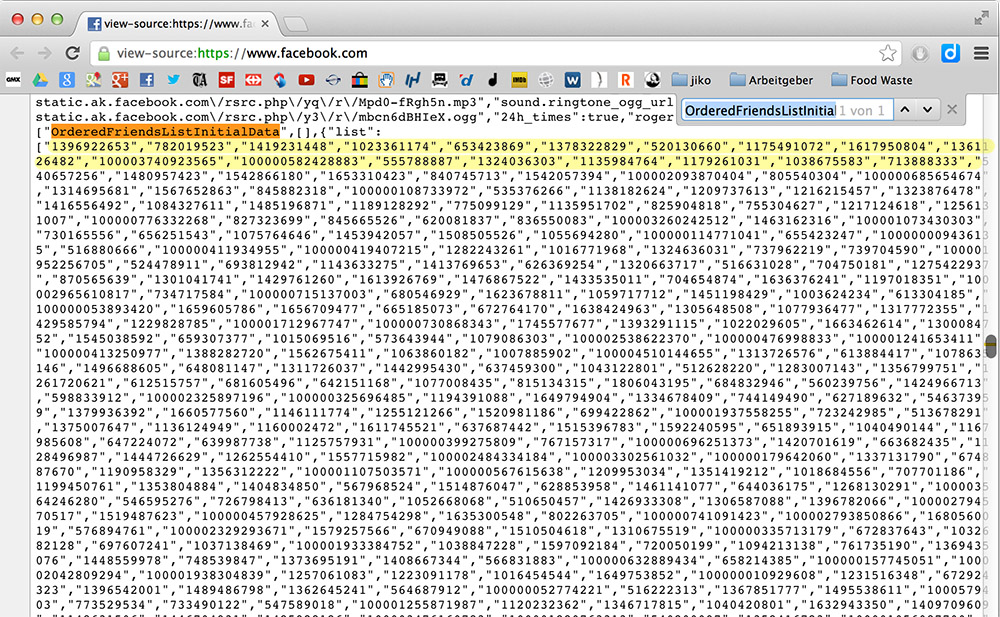Click the GMX bookmark icon

coord(14,80)
